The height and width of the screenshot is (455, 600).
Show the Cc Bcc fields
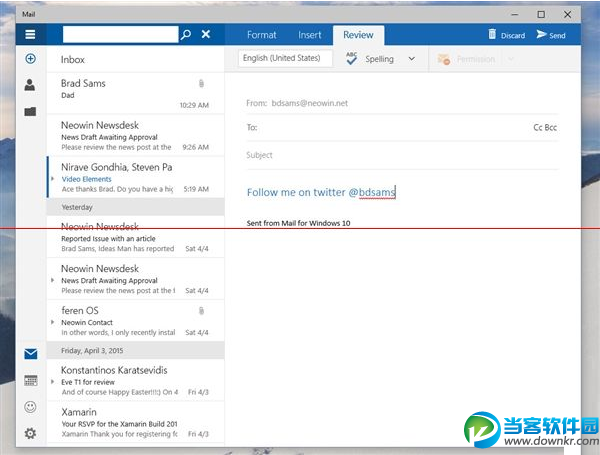click(545, 127)
